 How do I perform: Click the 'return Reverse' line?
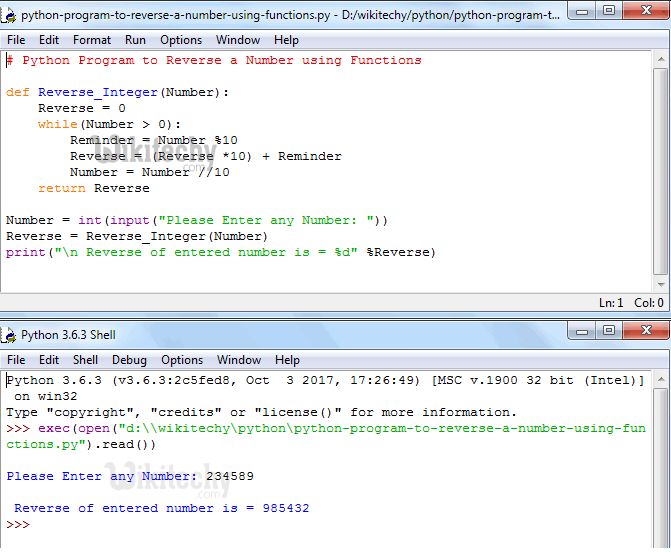[94, 188]
